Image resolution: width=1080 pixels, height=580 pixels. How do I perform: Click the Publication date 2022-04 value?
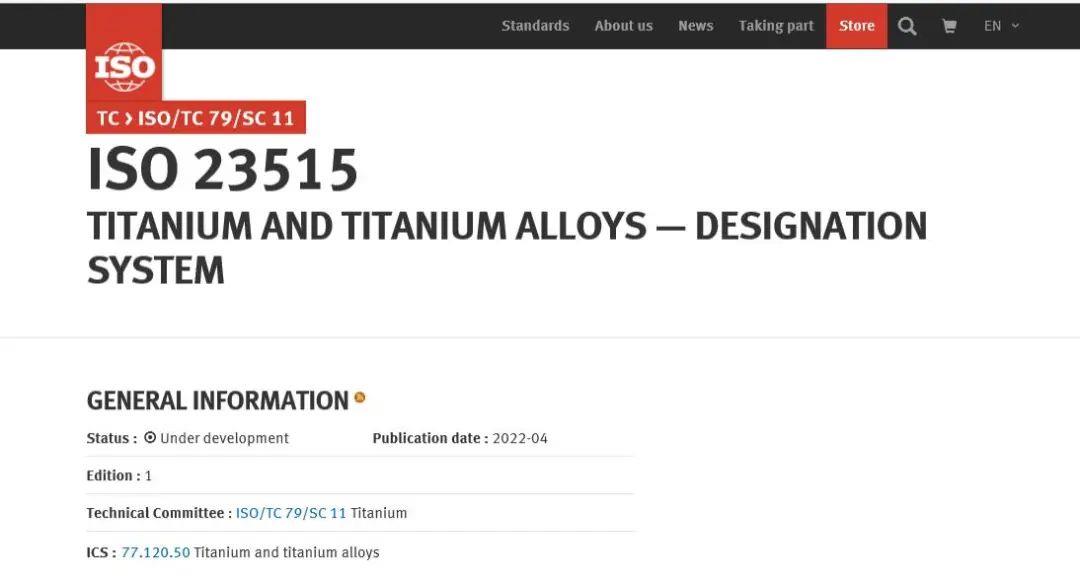point(520,438)
